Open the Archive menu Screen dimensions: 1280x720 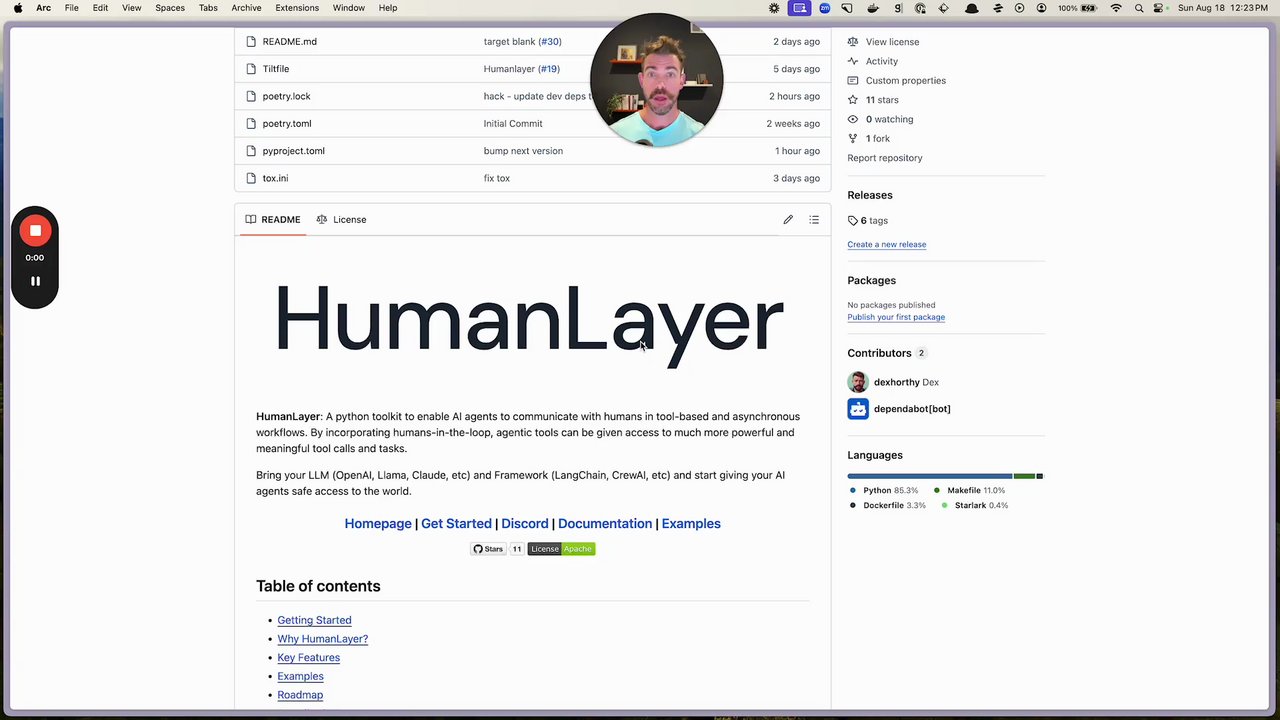(246, 8)
